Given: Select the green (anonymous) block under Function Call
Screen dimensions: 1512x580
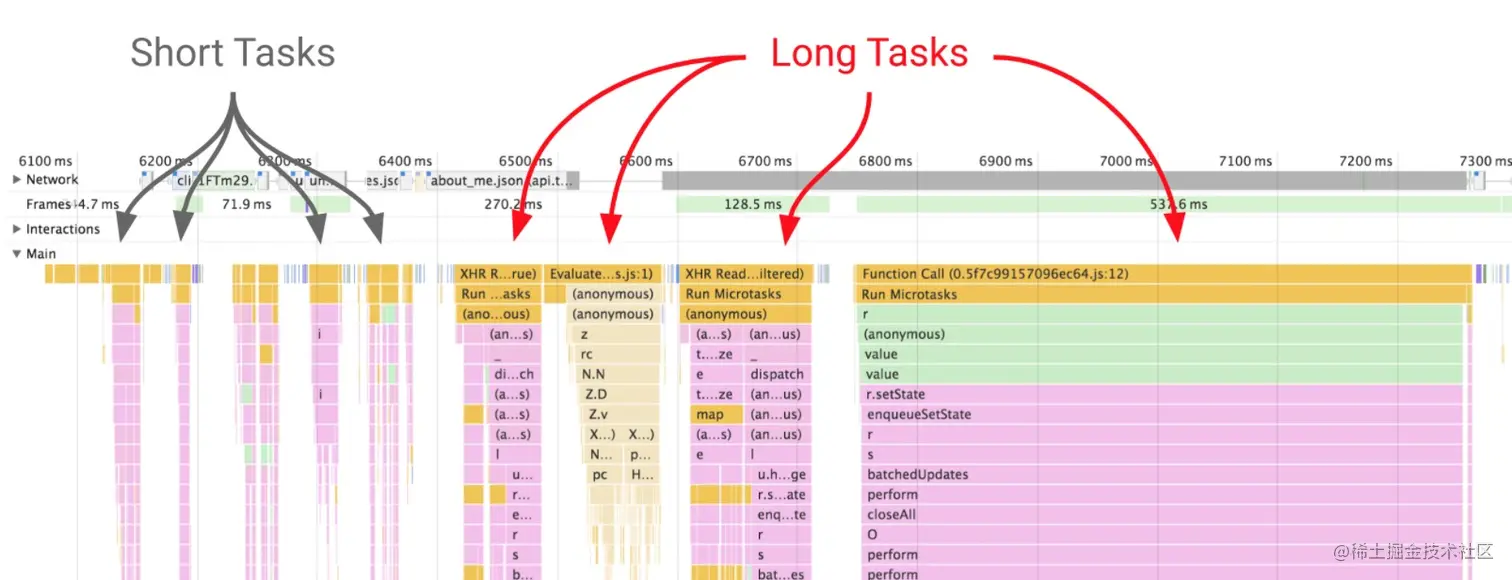Looking at the screenshot, I should pos(1161,334).
